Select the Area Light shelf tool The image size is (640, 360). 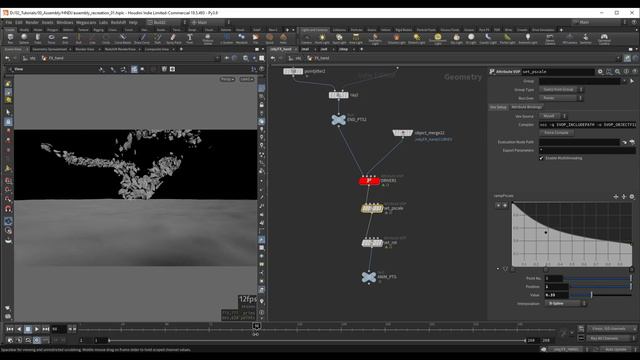click(x=356, y=39)
